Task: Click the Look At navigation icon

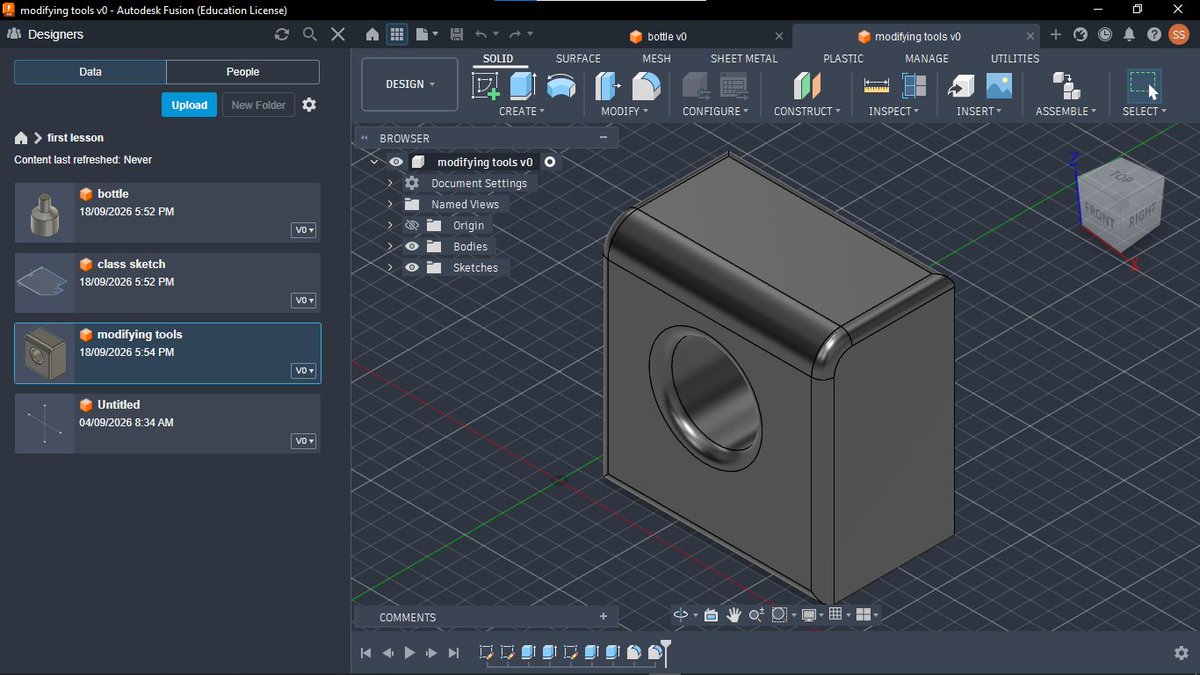Action: click(711, 615)
